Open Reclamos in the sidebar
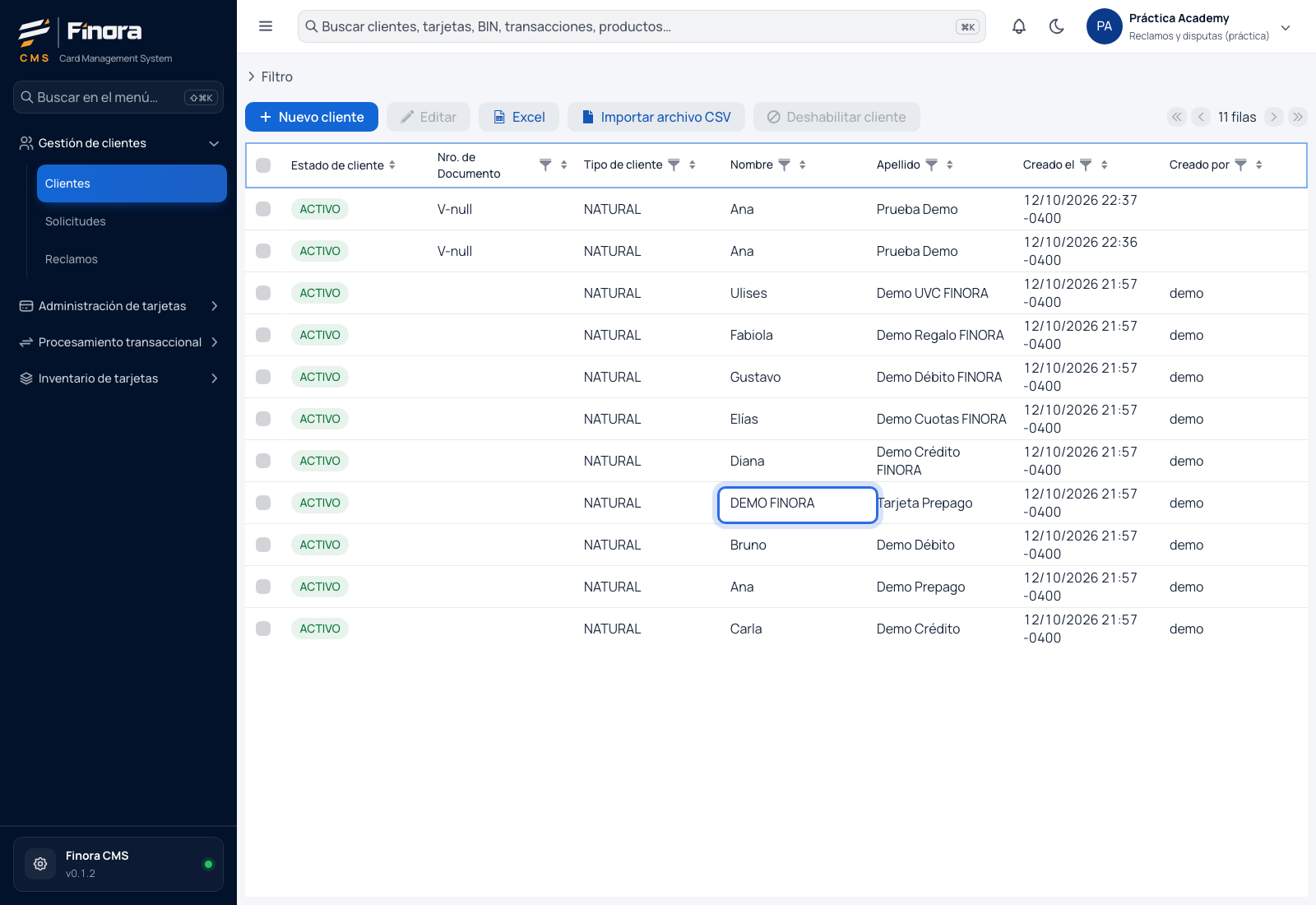Screen dimensions: 1316x905 point(72,259)
